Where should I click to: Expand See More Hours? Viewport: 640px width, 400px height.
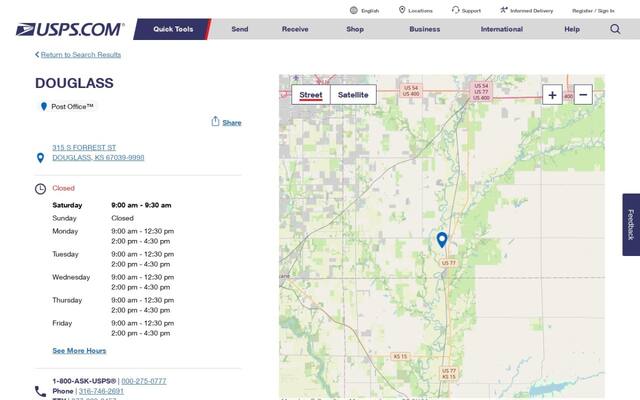79,351
